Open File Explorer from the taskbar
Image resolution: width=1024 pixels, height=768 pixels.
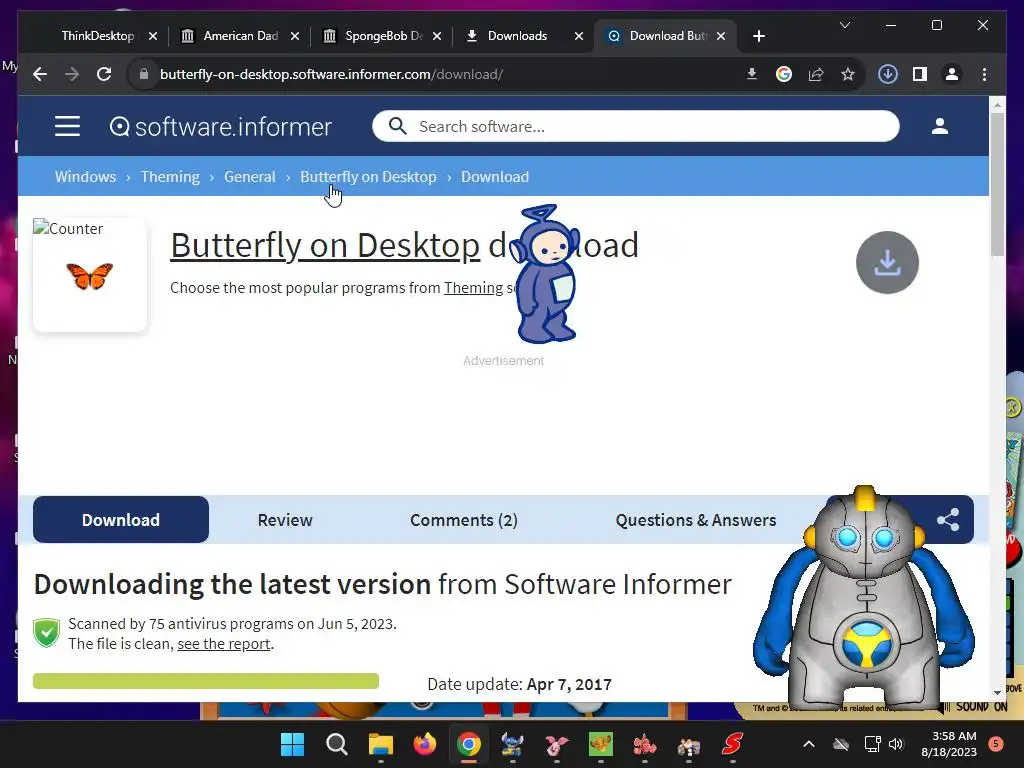coord(381,744)
